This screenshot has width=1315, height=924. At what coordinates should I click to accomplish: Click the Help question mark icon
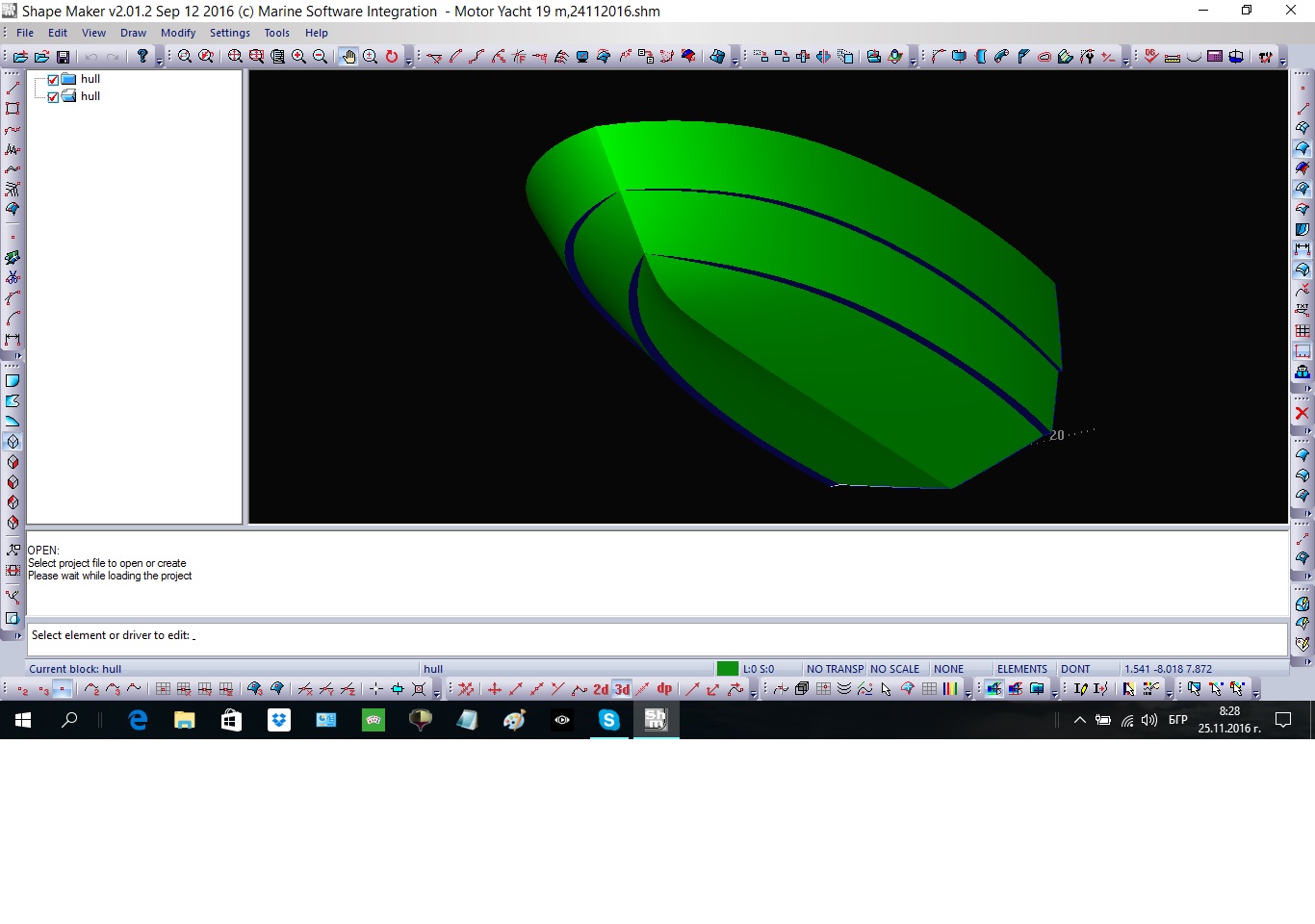[142, 57]
